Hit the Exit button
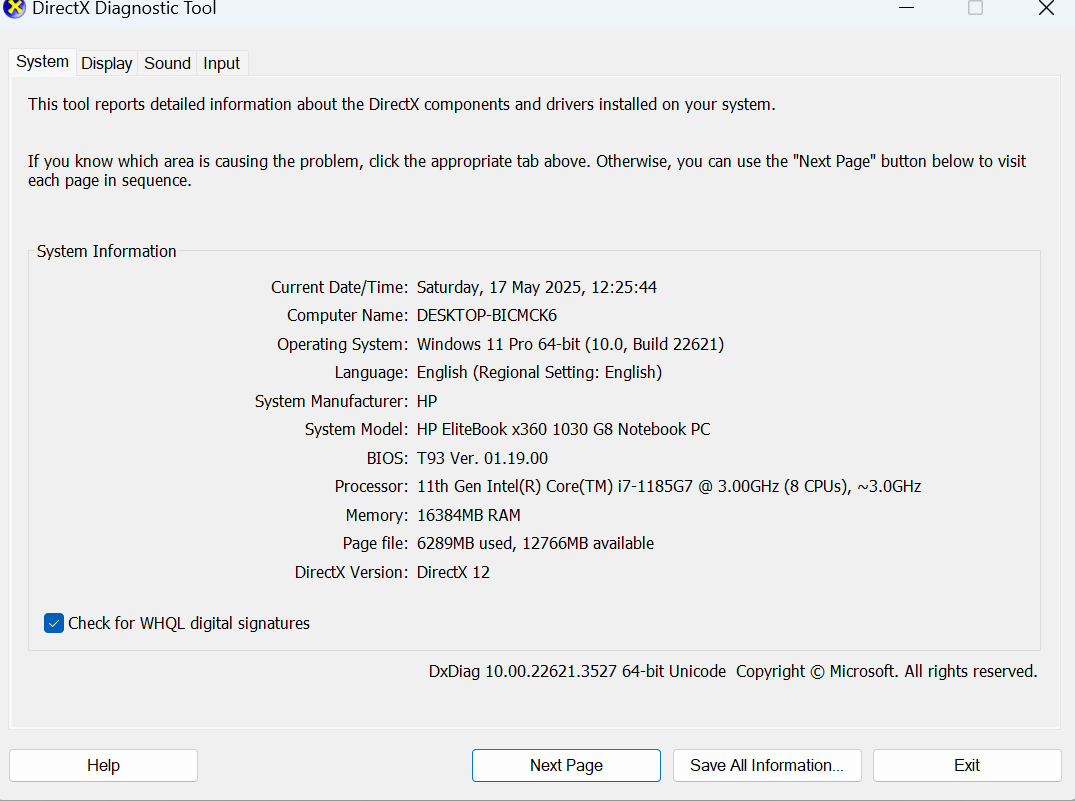1075x801 pixels. tap(967, 765)
